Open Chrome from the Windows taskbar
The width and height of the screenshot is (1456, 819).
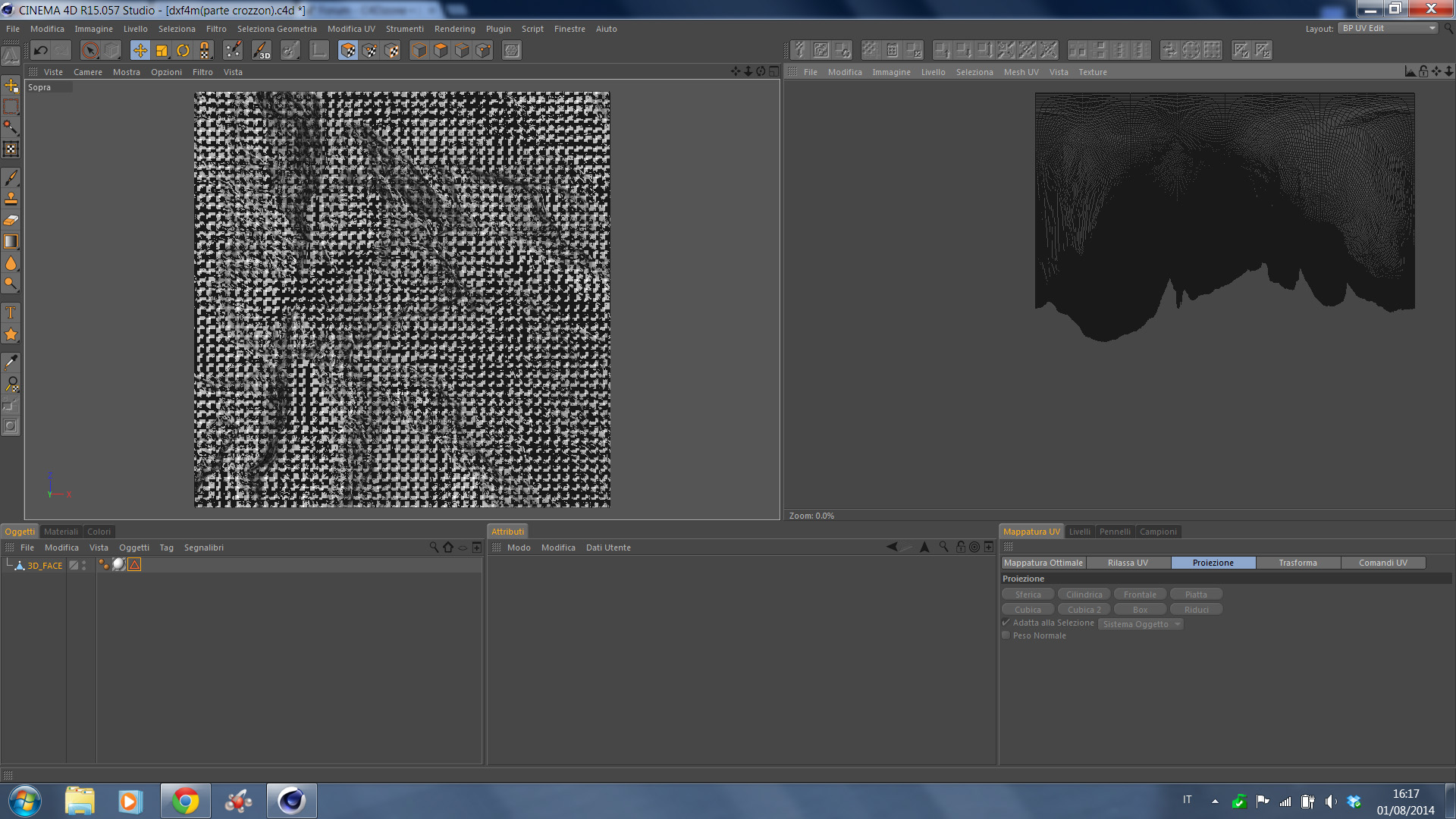185,801
